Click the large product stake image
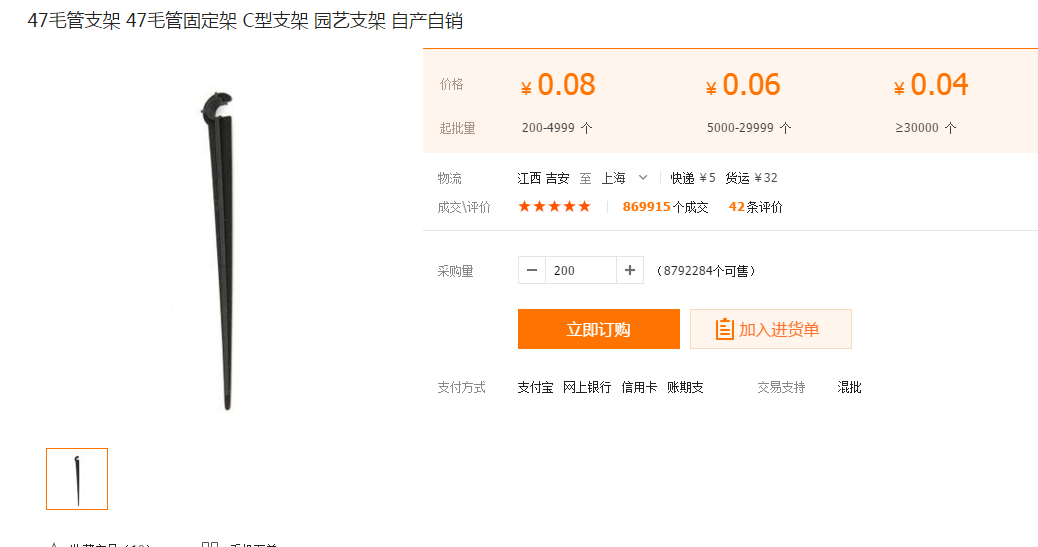 (x=224, y=250)
